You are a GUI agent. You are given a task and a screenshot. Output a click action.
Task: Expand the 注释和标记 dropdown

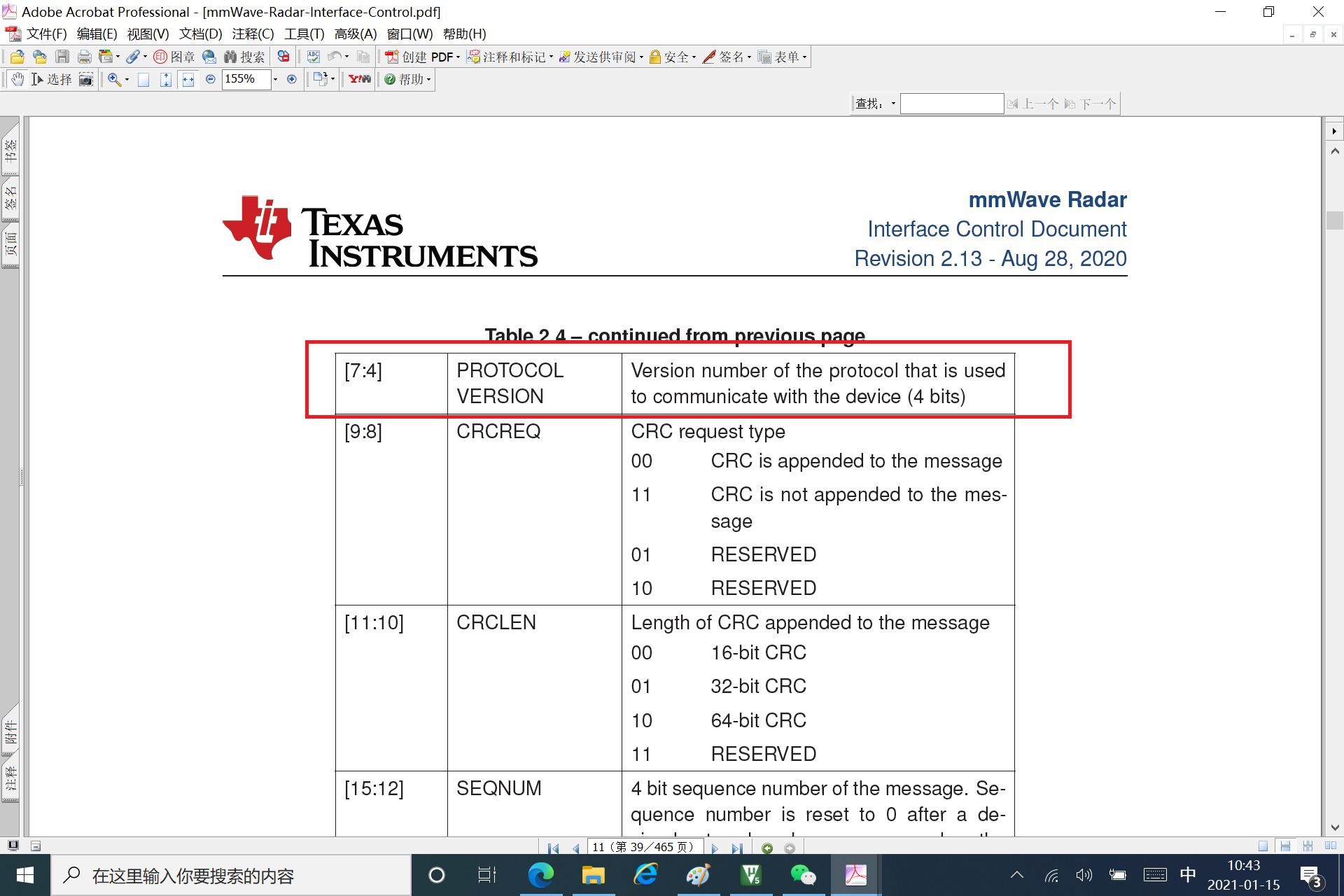click(552, 57)
